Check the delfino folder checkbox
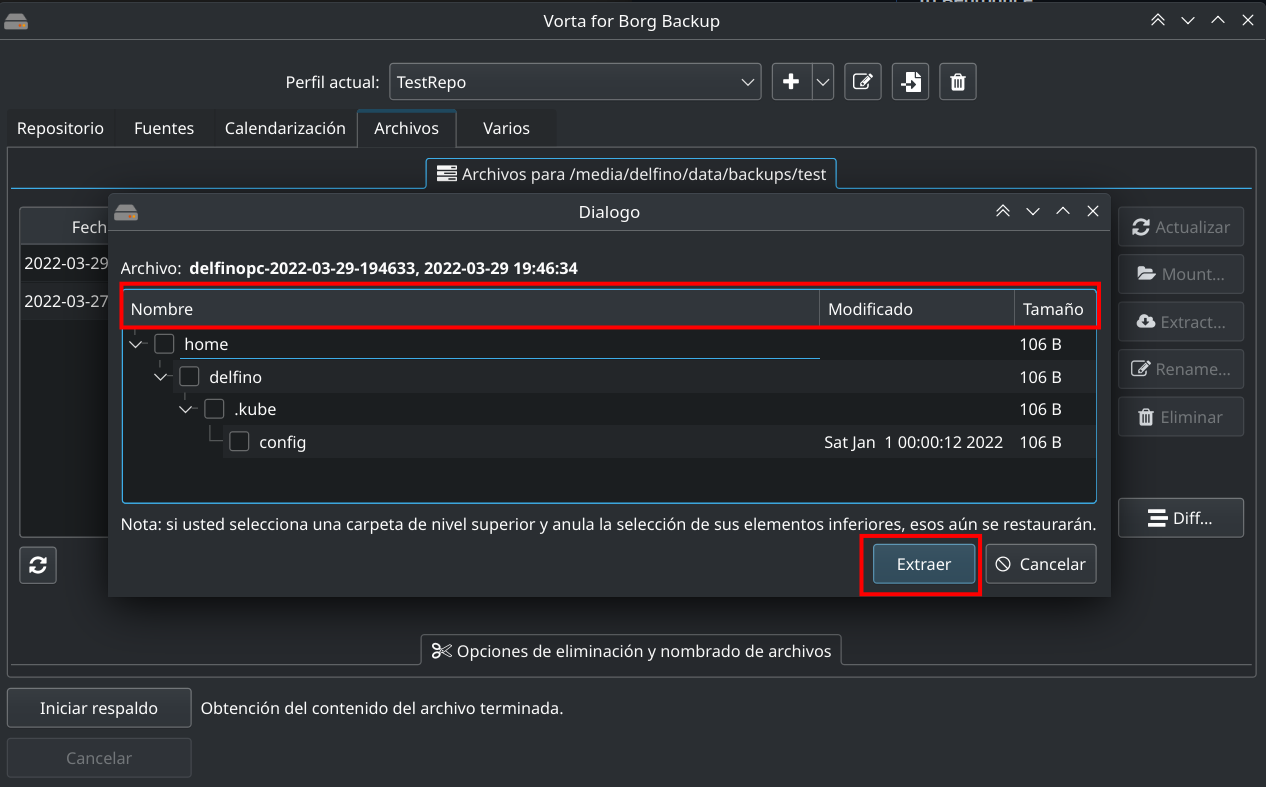Viewport: 1266px width, 787px height. 189,377
